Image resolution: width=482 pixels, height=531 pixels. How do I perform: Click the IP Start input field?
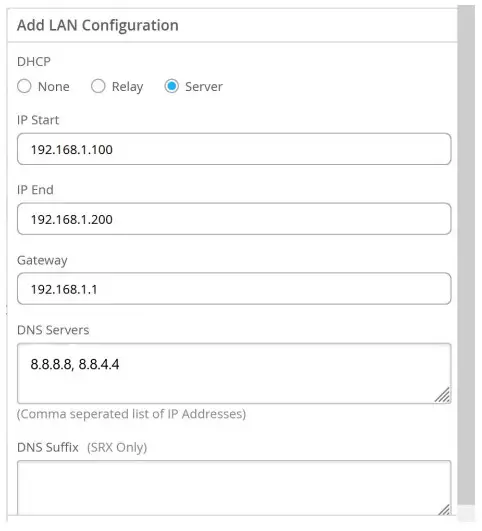tap(234, 149)
